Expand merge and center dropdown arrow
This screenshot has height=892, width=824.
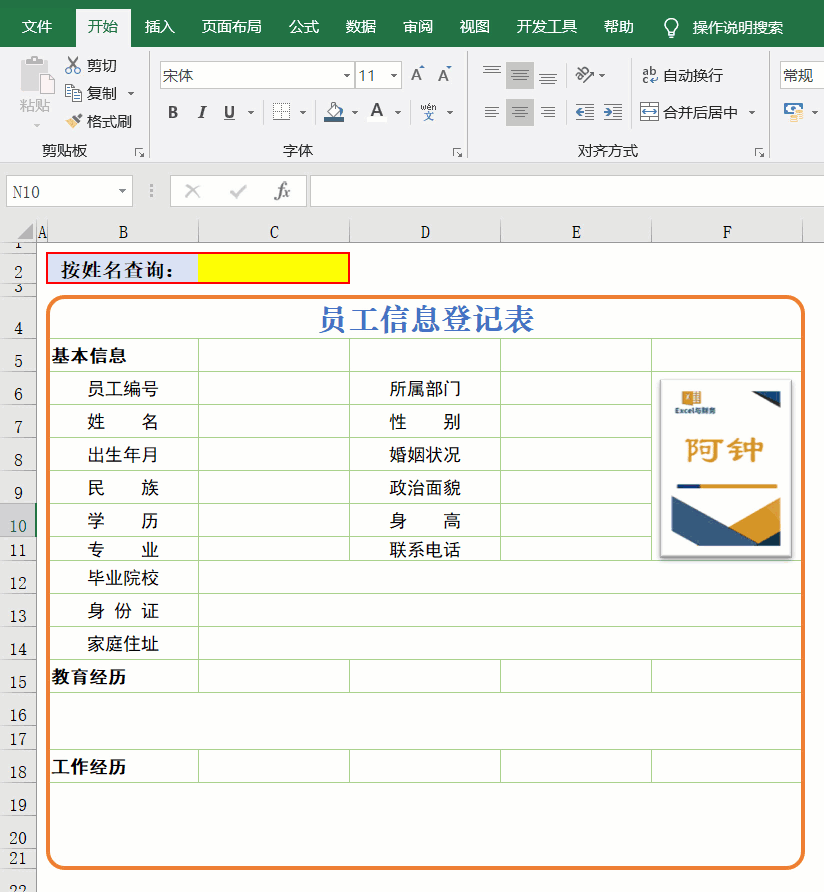point(752,113)
